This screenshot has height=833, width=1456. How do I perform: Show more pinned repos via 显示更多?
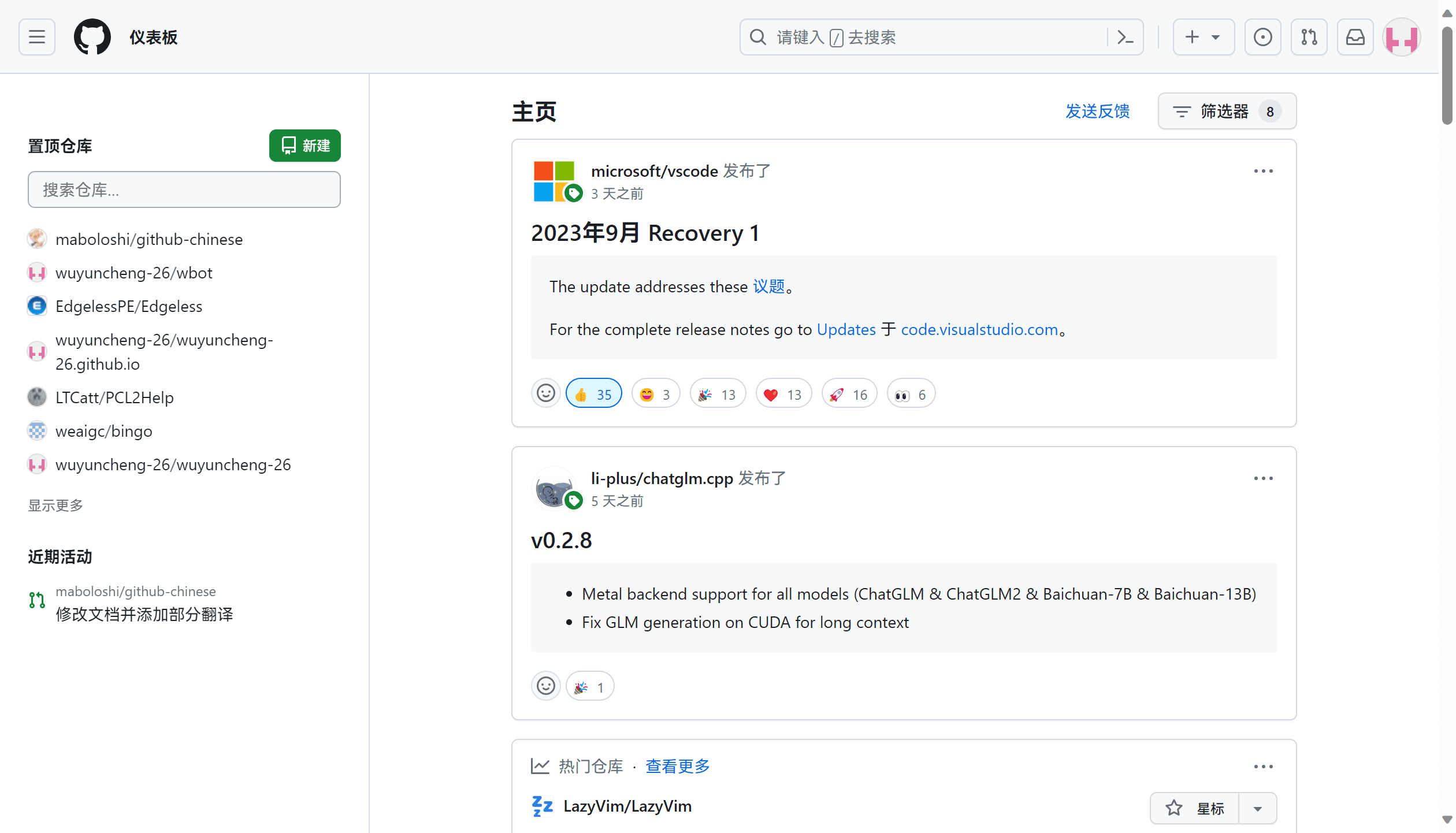tap(55, 505)
